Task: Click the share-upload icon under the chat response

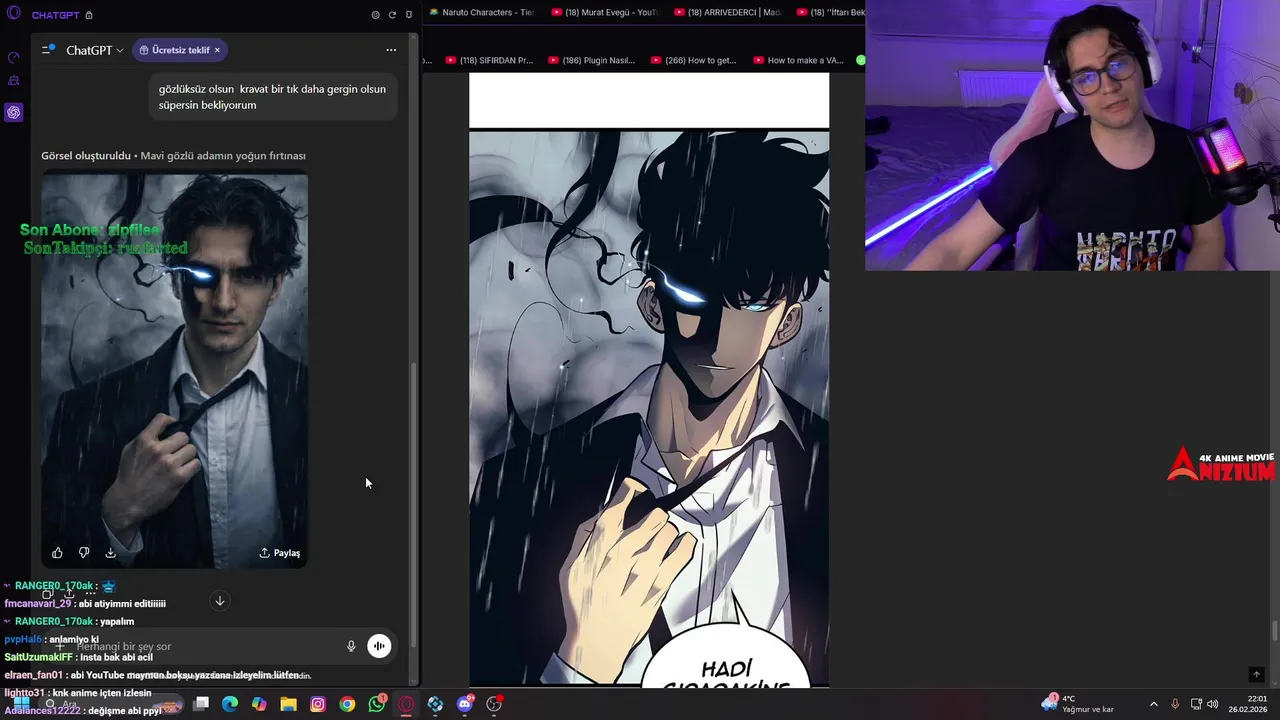Action: [69, 594]
